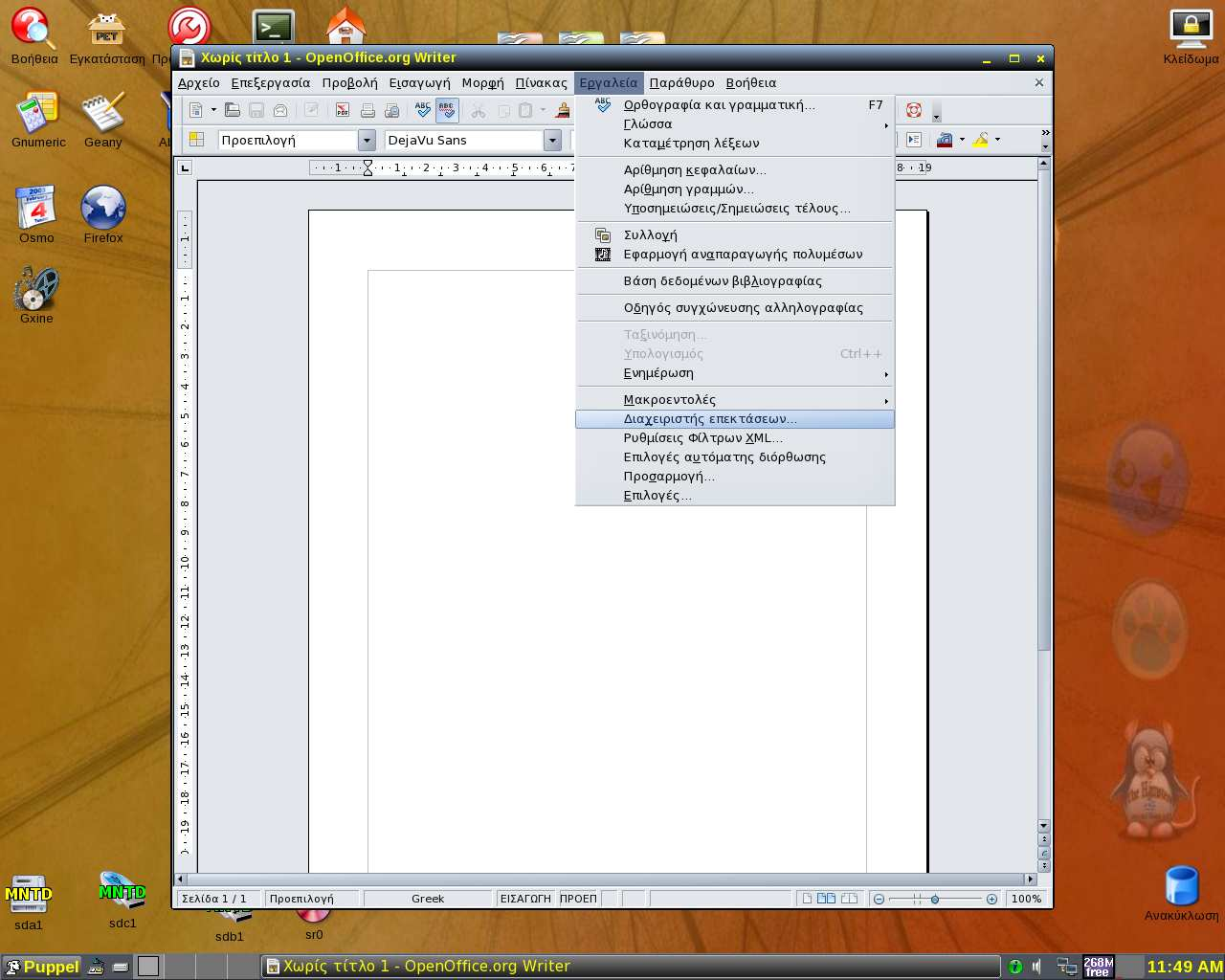This screenshot has width=1225, height=980.
Task: Run Spelling and Grammar check icon
Action: coord(423,111)
